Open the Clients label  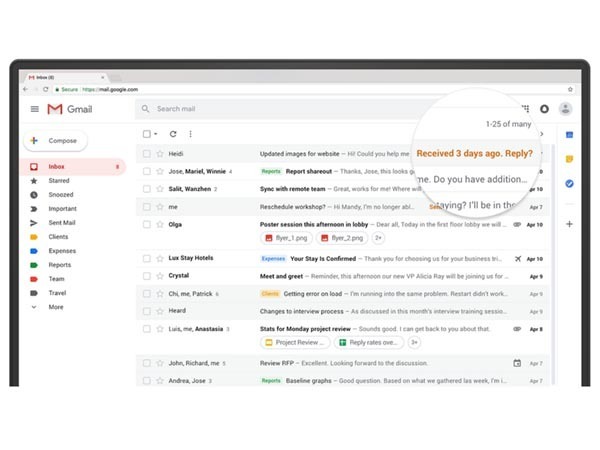58,237
